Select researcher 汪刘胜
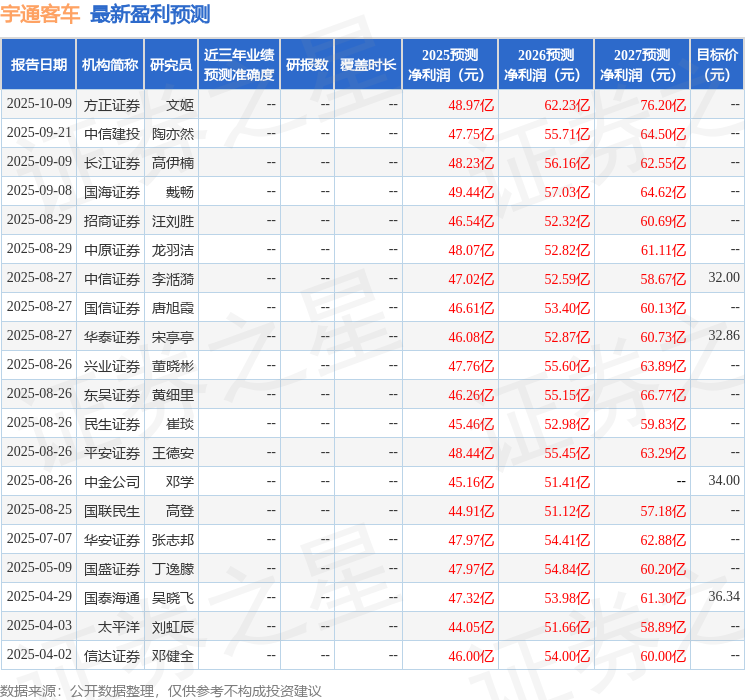Screen dimensions: 745x700 pyautogui.click(x=173, y=221)
